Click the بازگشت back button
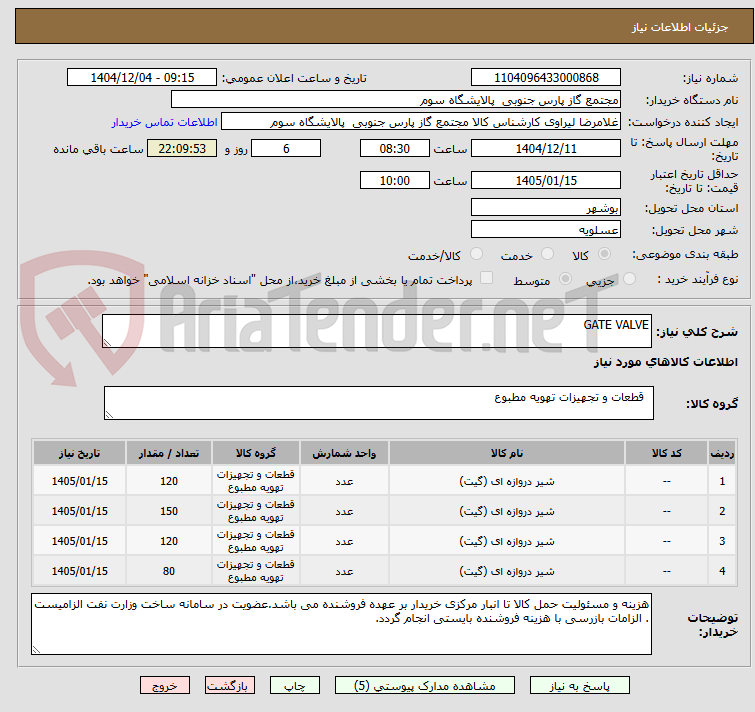Image resolution: width=755 pixels, height=712 pixels. tap(230, 686)
